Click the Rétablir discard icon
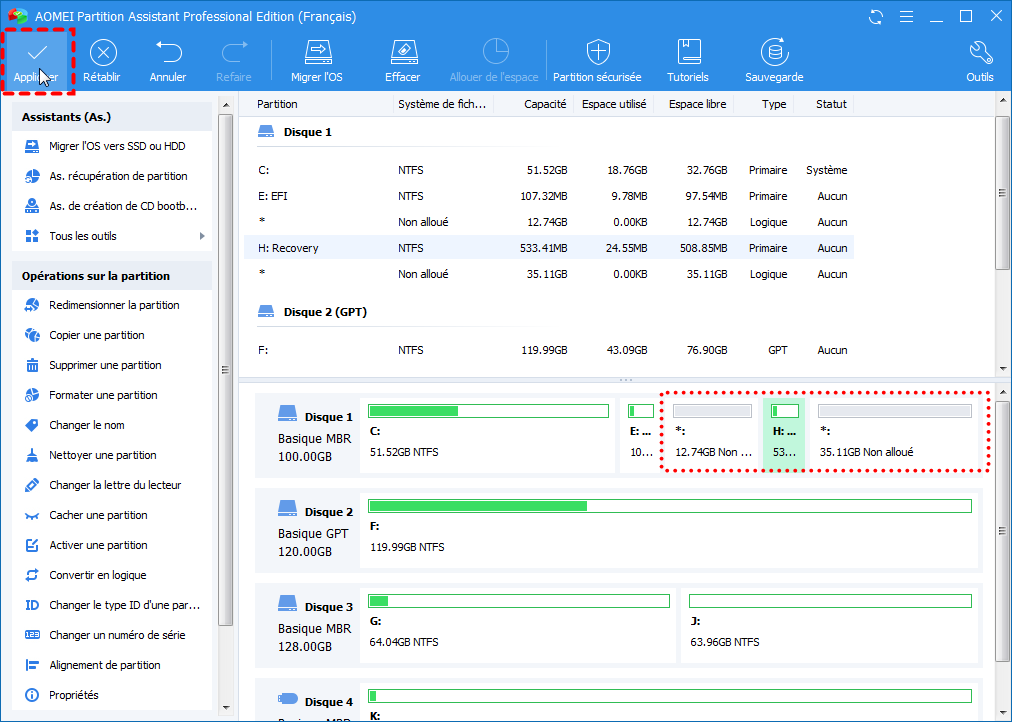The height and width of the screenshot is (722, 1012). (102, 53)
